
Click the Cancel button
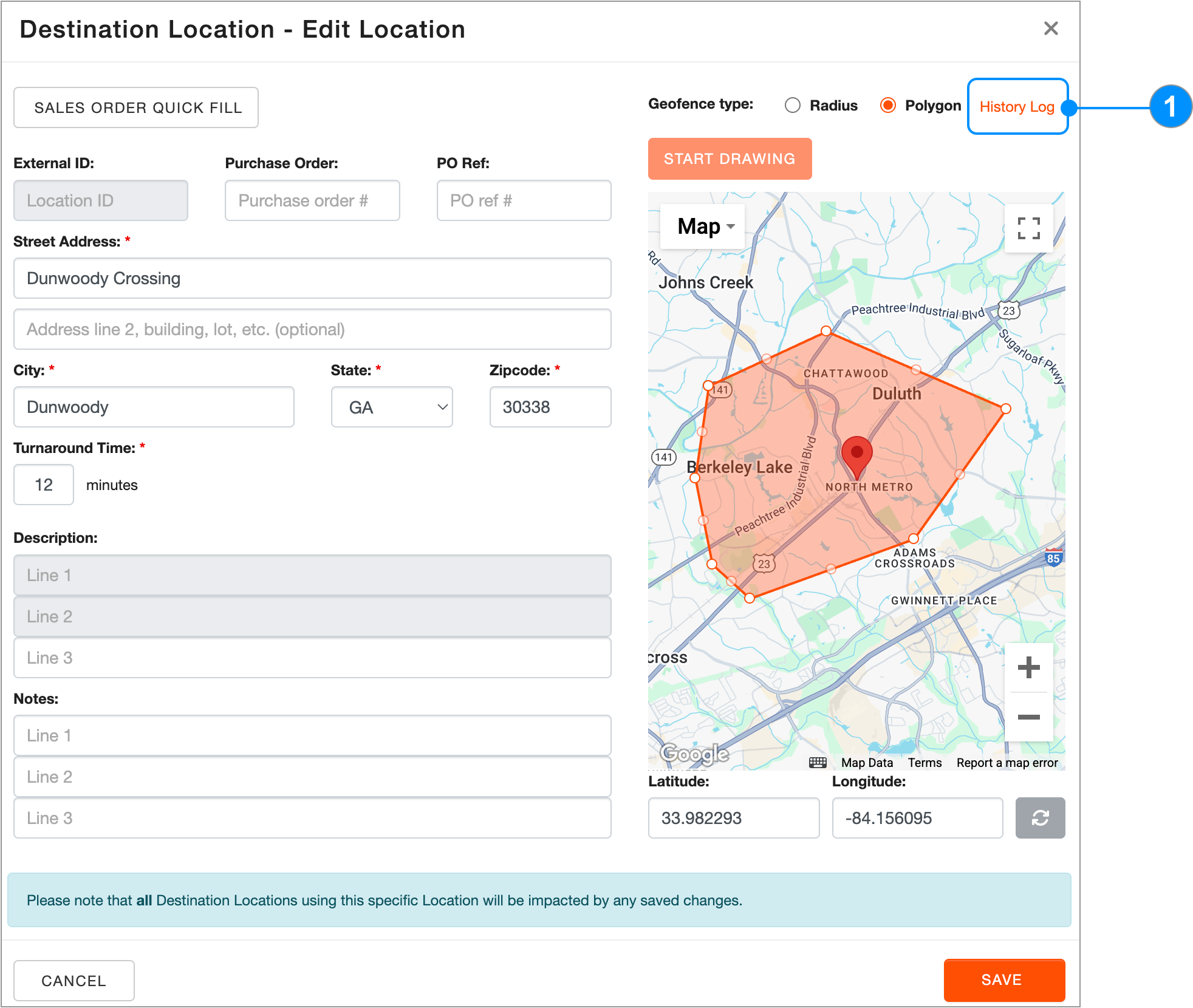(73, 981)
